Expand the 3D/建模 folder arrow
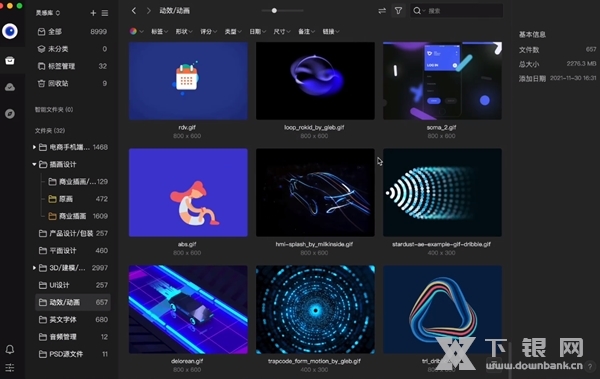This screenshot has height=379, width=600. 34,268
